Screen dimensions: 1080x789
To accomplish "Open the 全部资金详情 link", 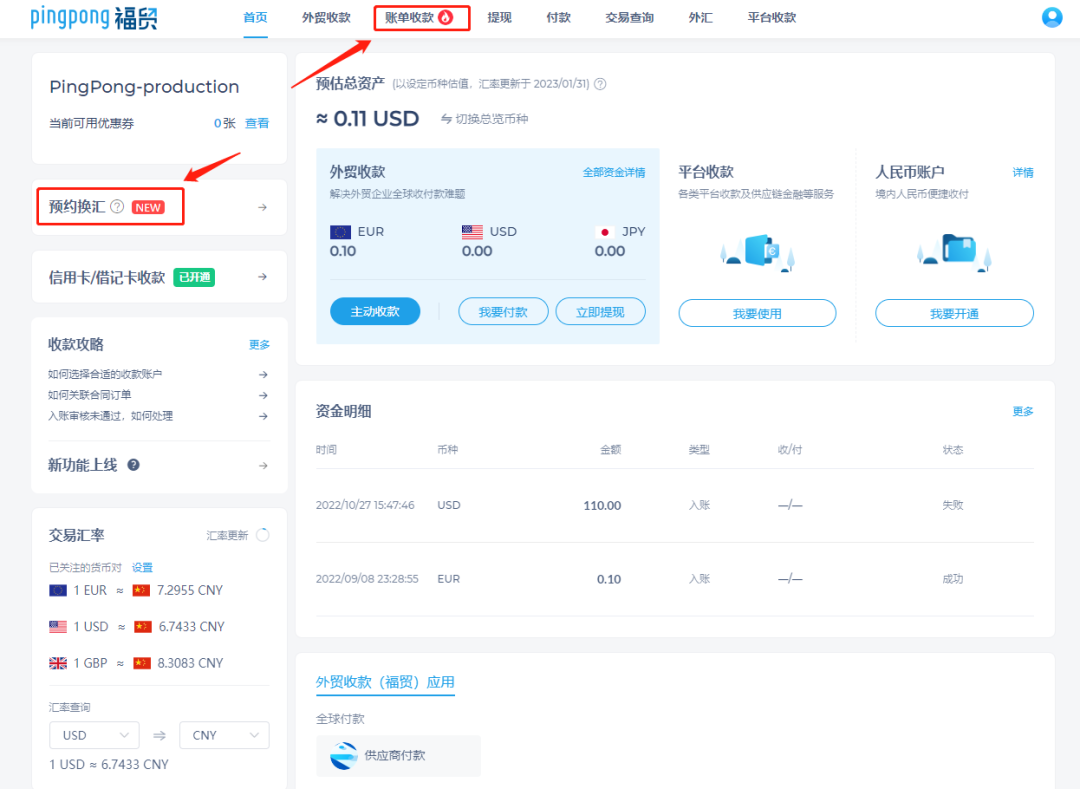I will tap(615, 172).
